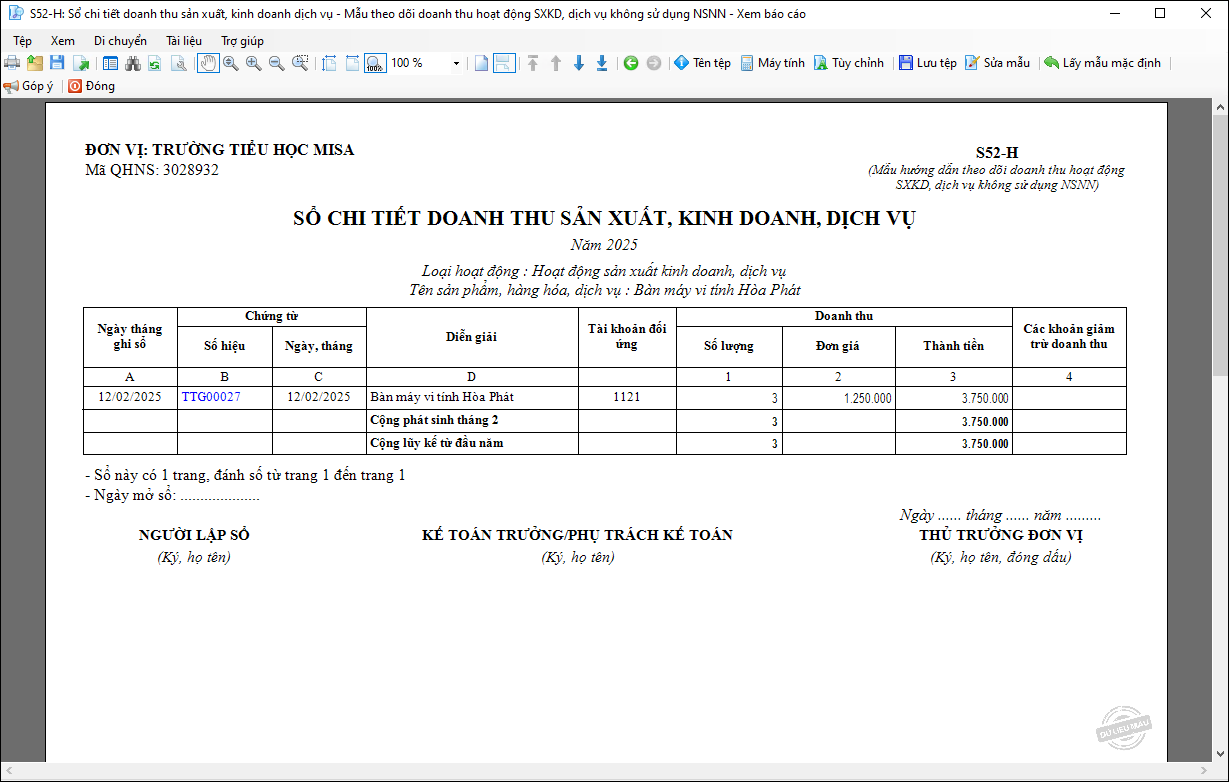Click column header 'Tài khoản đối ứng'

(627, 337)
